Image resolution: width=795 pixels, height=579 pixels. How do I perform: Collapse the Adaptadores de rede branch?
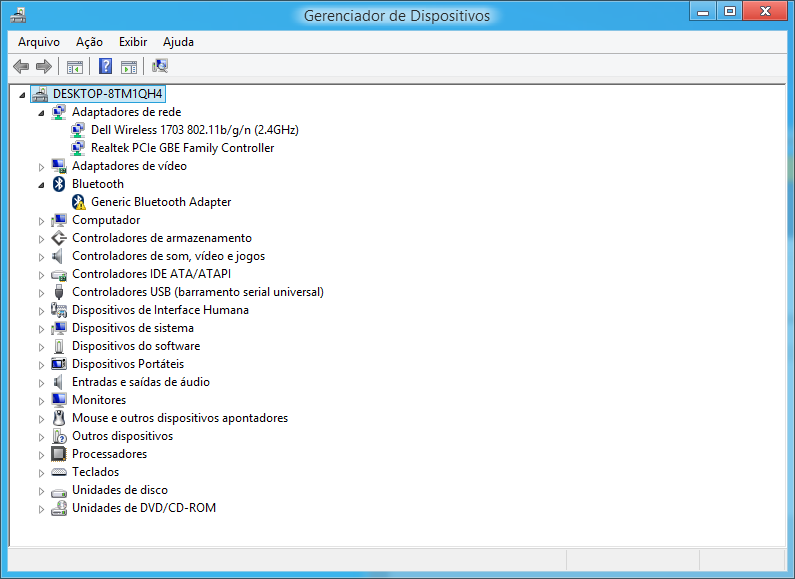point(41,113)
